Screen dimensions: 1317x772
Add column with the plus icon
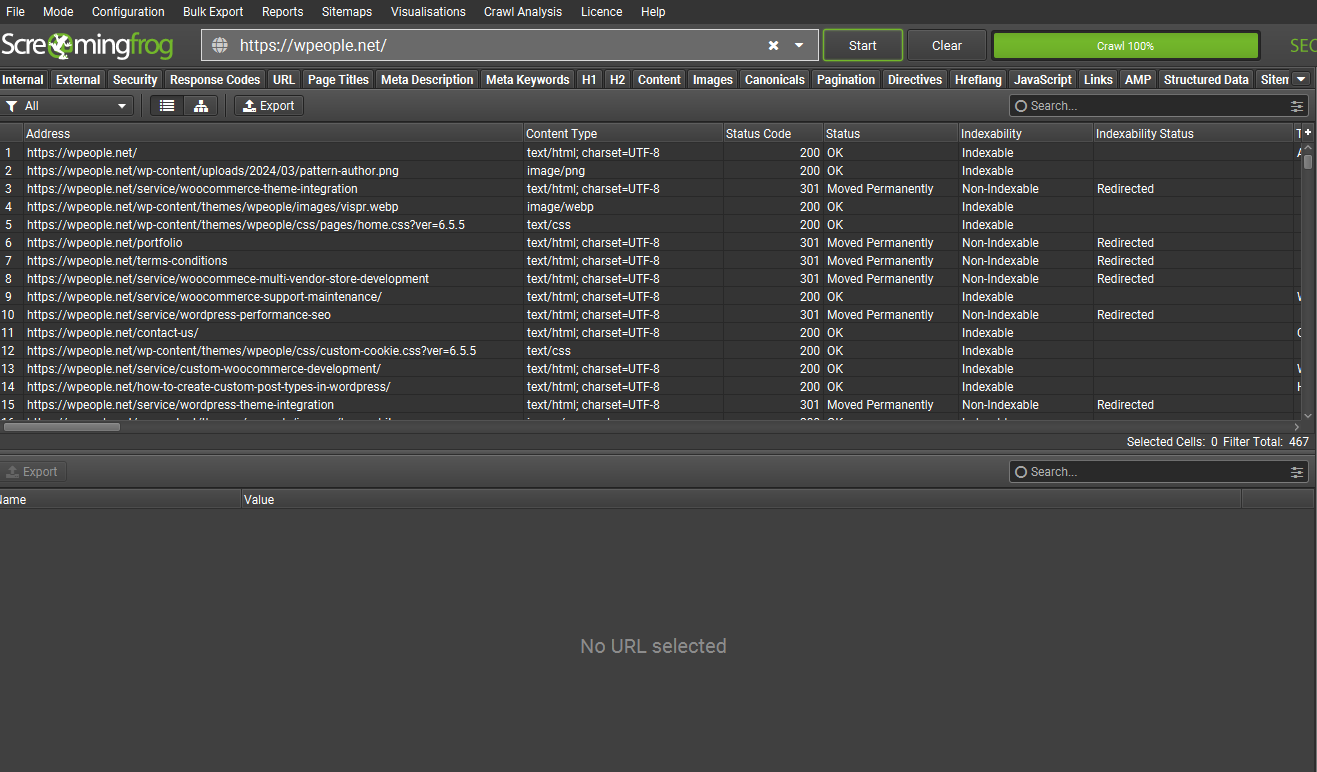click(1307, 132)
